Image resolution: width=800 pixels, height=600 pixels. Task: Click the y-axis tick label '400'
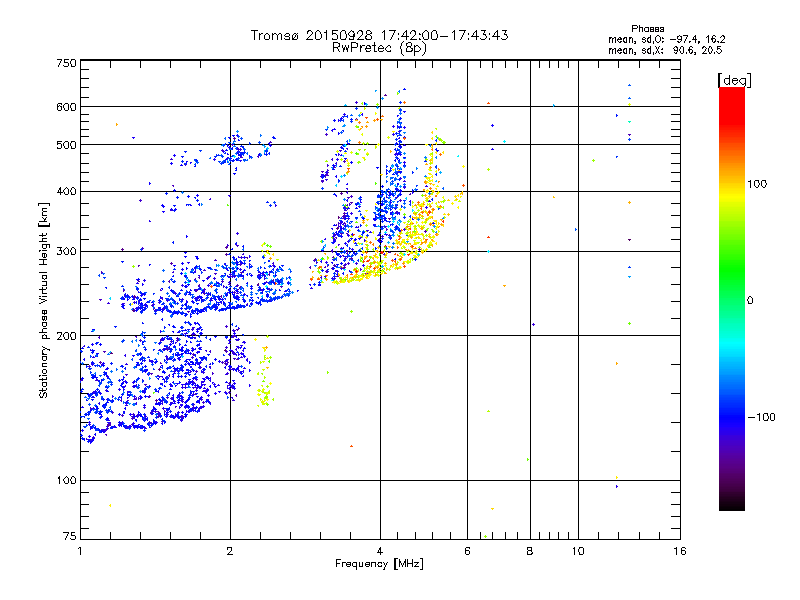pos(66,191)
